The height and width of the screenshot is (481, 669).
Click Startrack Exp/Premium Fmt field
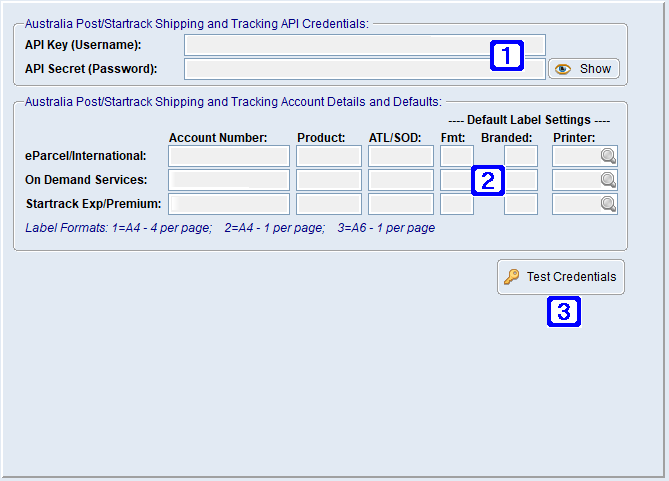[x=457, y=204]
